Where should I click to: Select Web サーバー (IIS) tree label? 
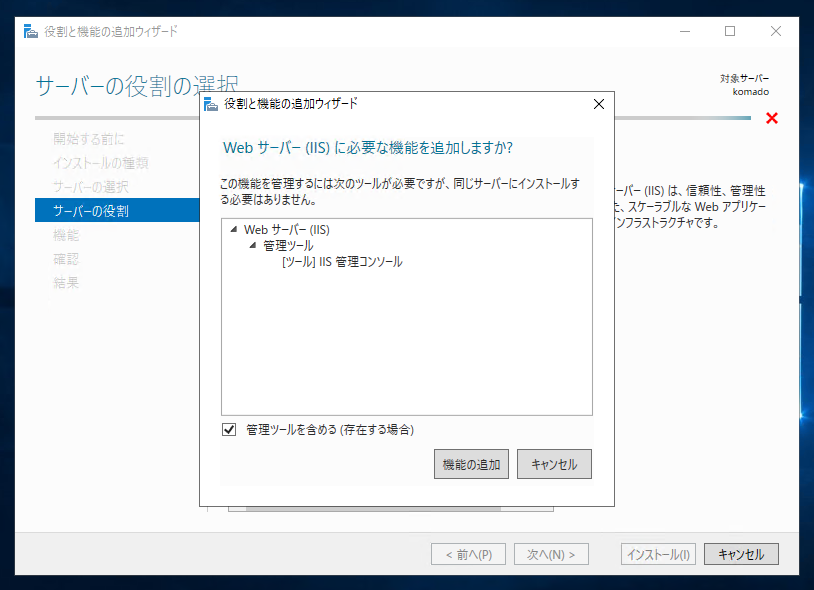(x=287, y=229)
